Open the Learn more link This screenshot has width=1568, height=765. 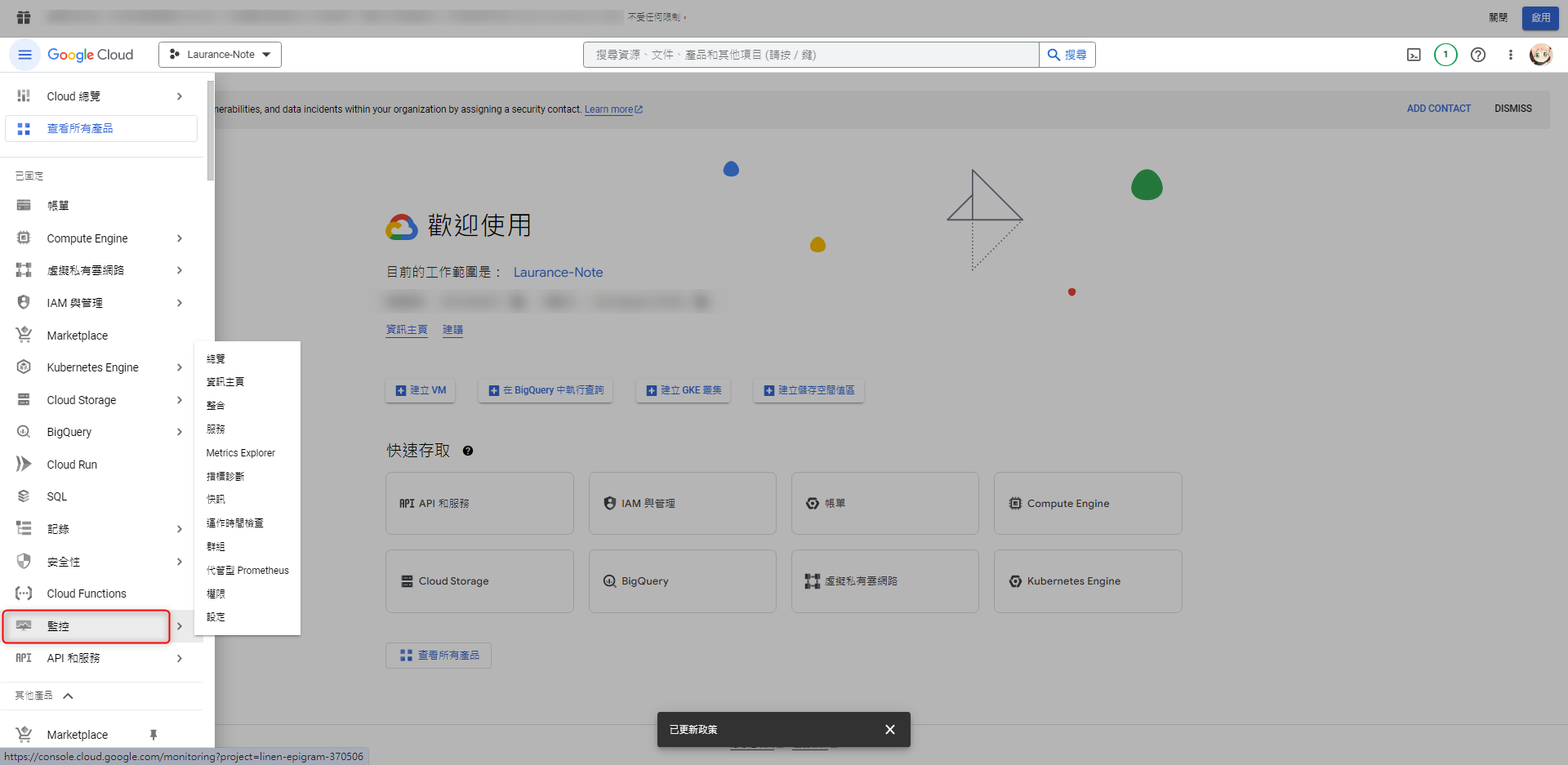(613, 109)
